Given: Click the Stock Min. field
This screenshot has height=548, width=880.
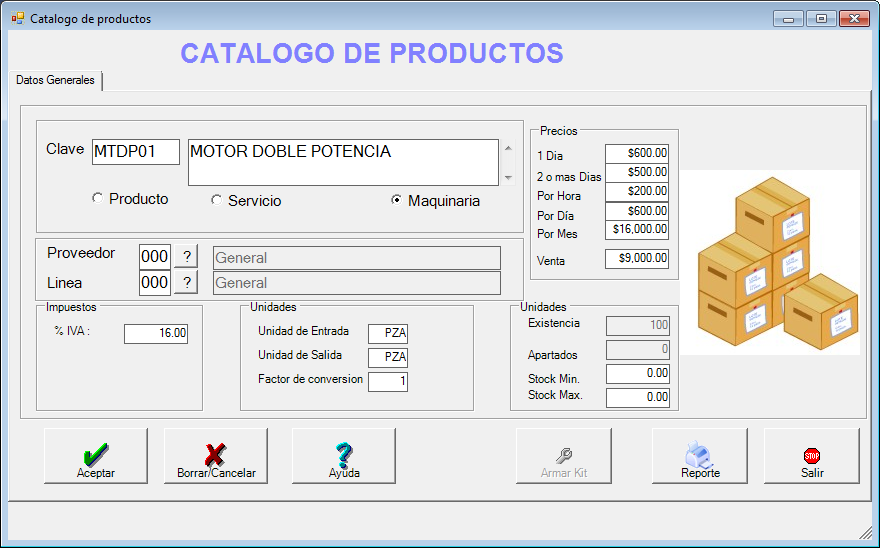Looking at the screenshot, I should coord(638,374).
